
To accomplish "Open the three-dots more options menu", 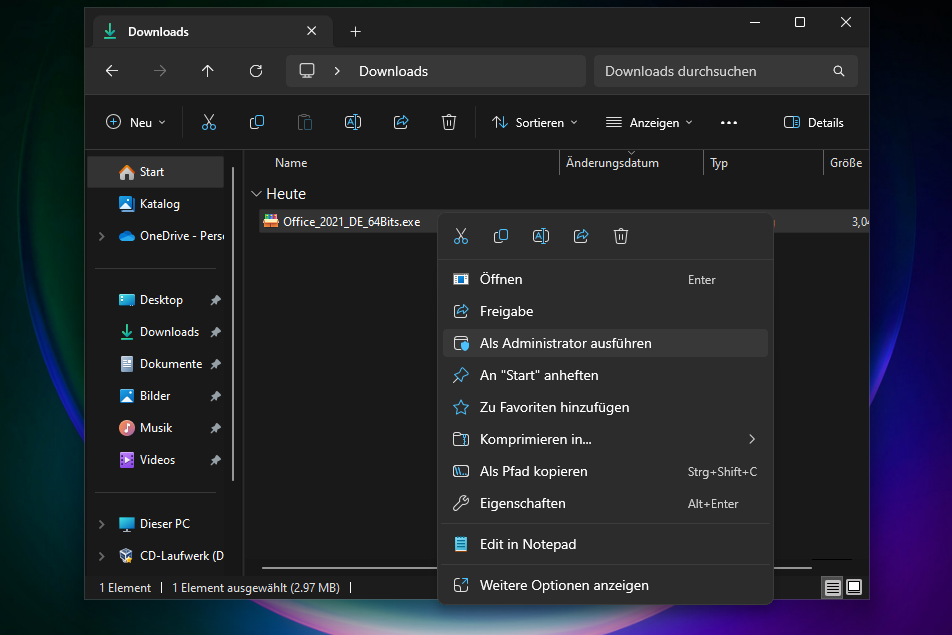I will click(x=728, y=122).
